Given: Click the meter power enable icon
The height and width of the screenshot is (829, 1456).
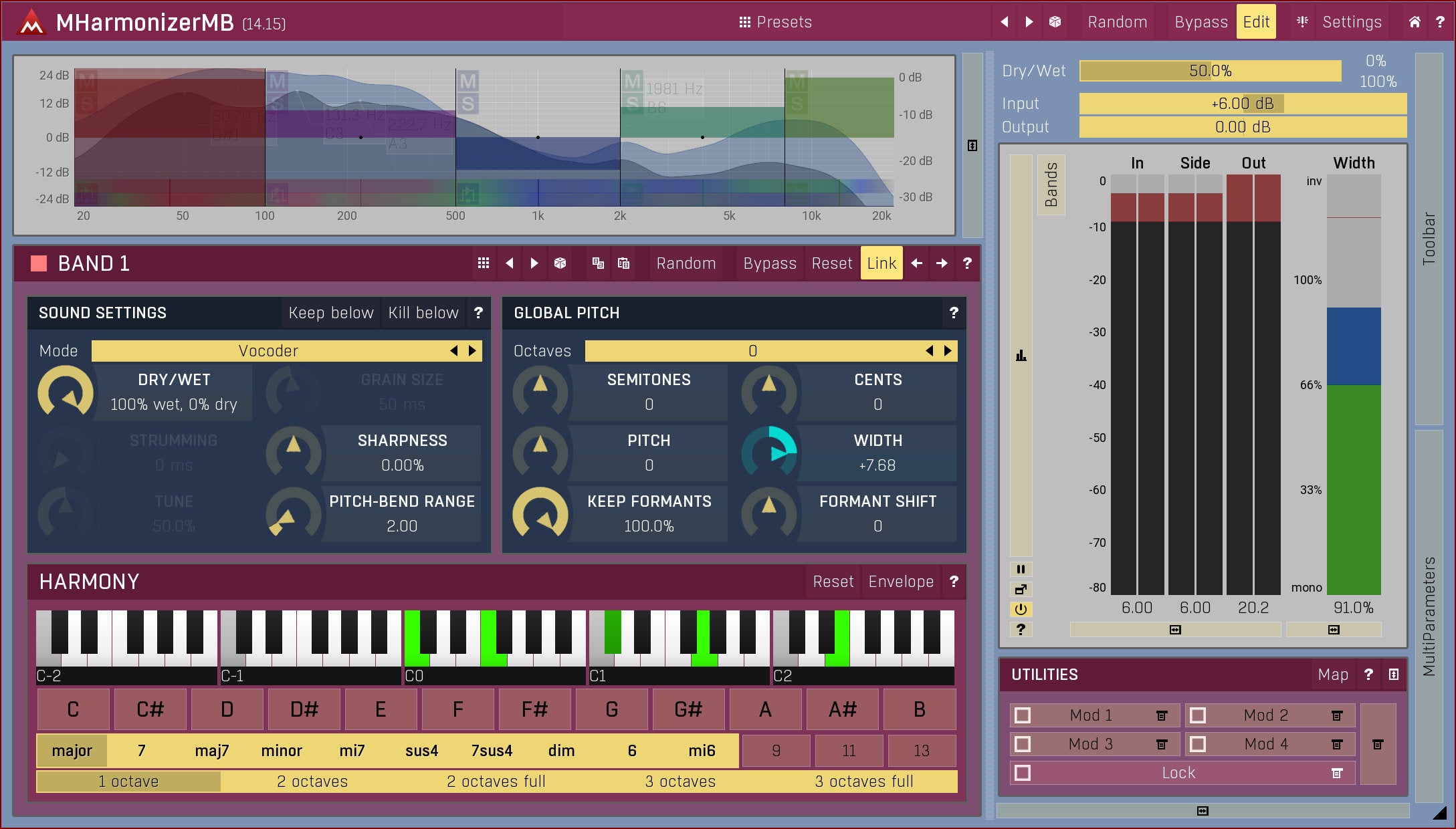Looking at the screenshot, I should coord(1021,610).
